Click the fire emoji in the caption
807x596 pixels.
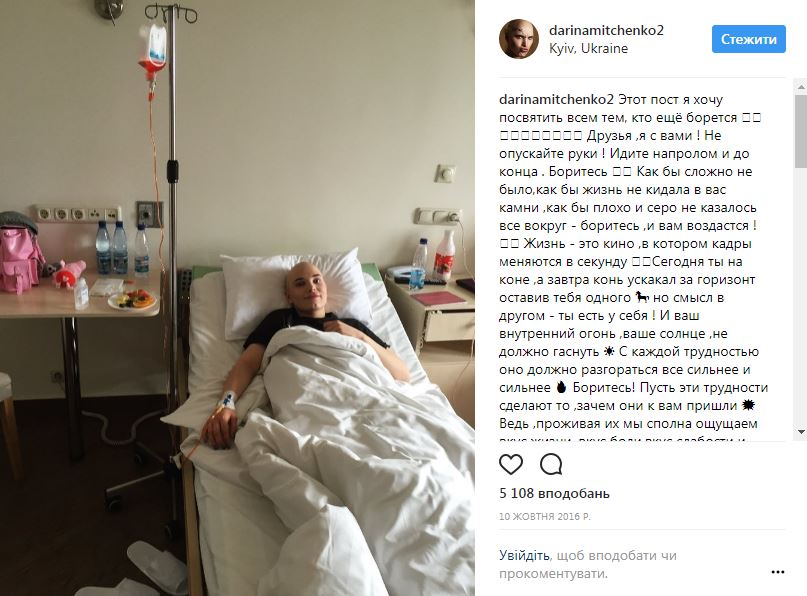(x=561, y=387)
